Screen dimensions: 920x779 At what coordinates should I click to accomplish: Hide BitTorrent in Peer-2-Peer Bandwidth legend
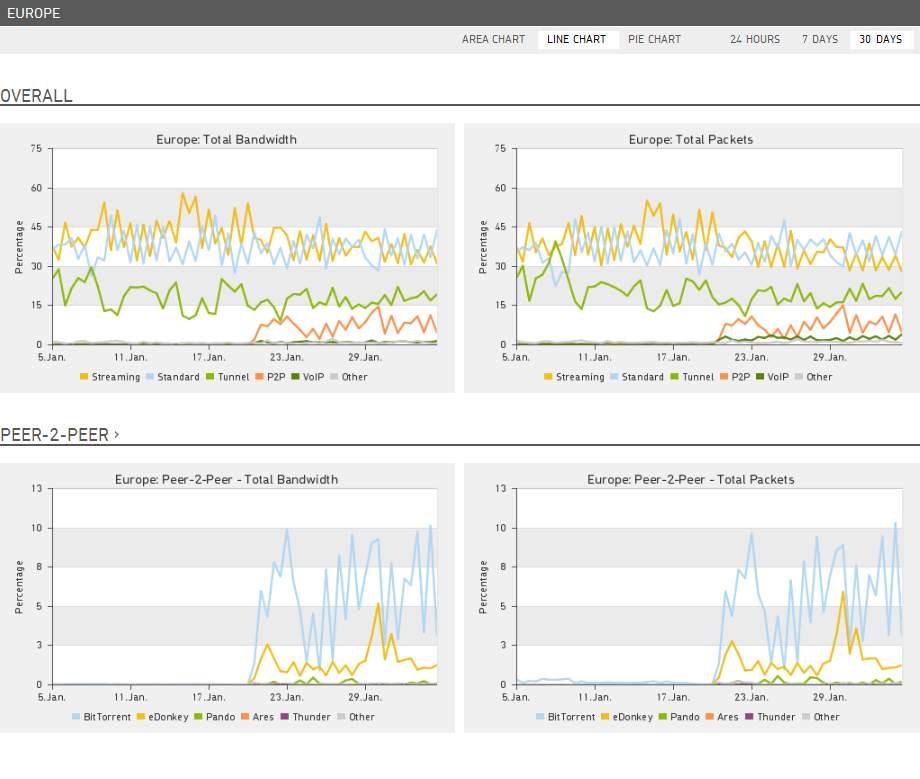[102, 717]
